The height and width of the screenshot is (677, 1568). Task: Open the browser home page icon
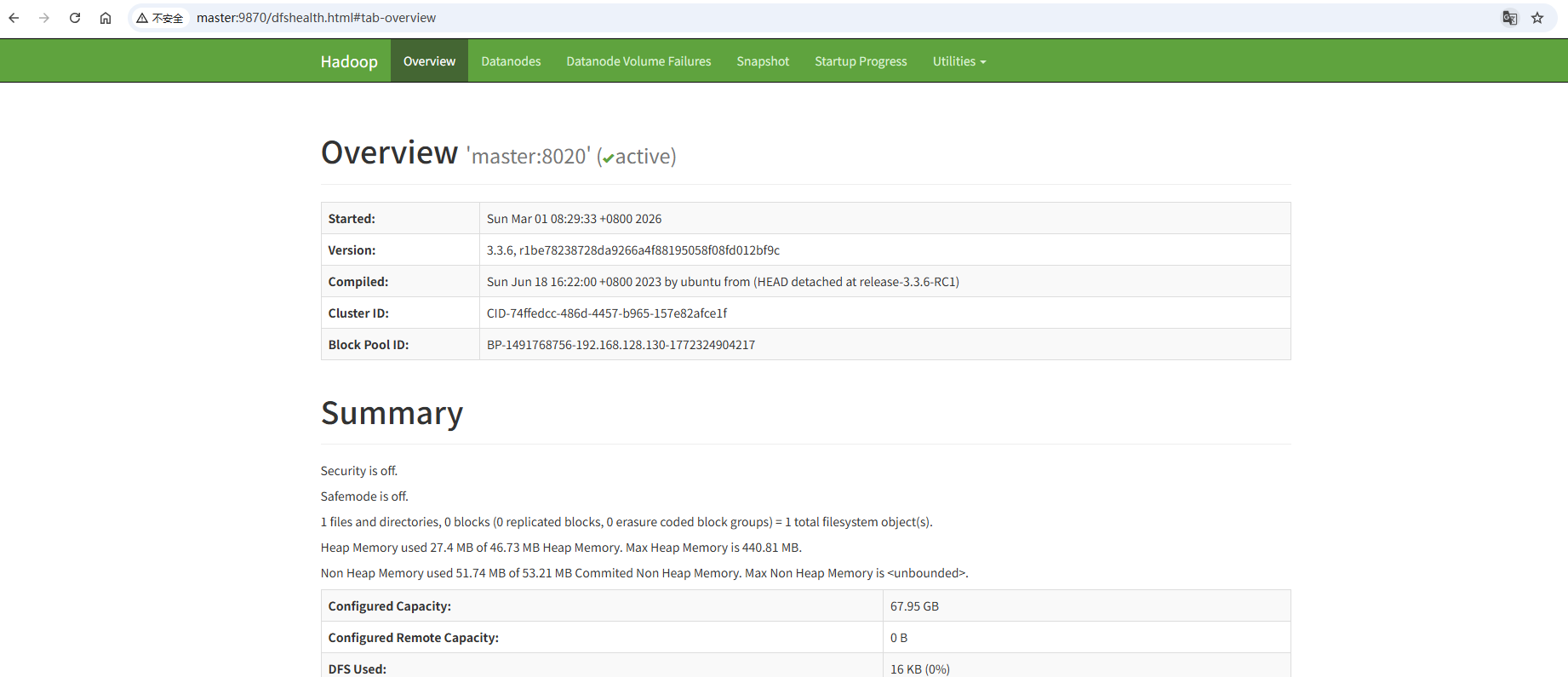pos(106,18)
